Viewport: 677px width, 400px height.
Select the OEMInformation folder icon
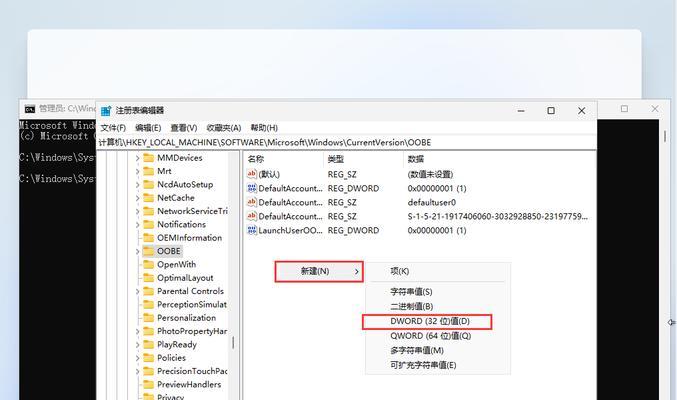[149, 238]
